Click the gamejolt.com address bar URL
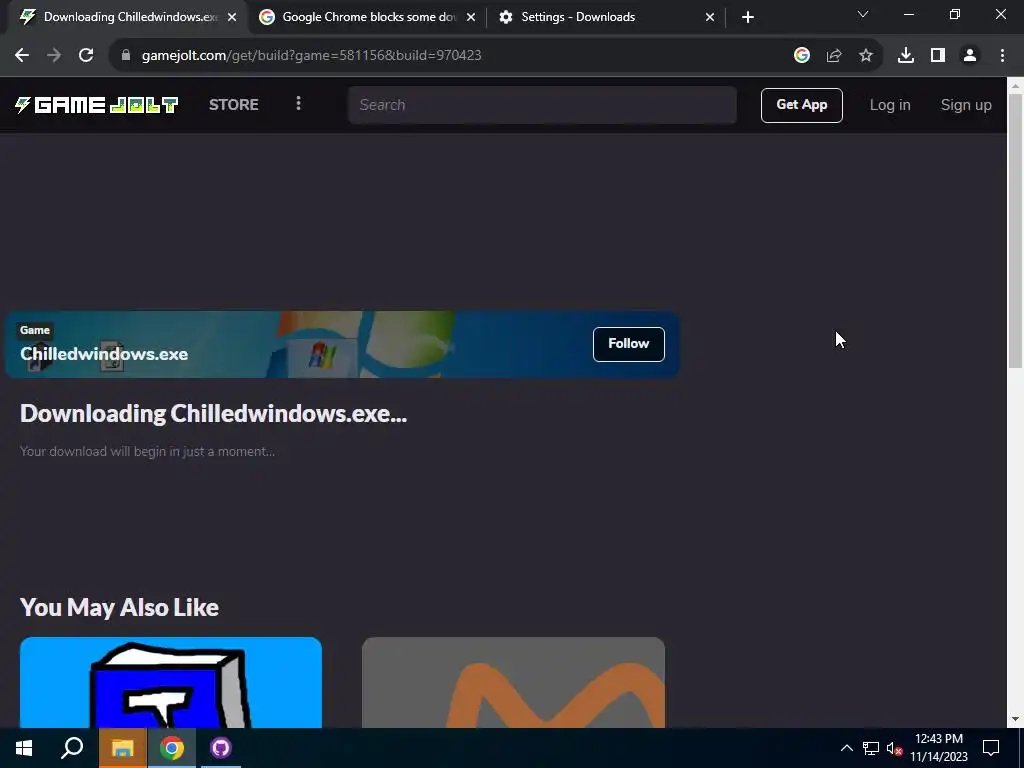Screen dimensions: 1024x768 click(312, 56)
